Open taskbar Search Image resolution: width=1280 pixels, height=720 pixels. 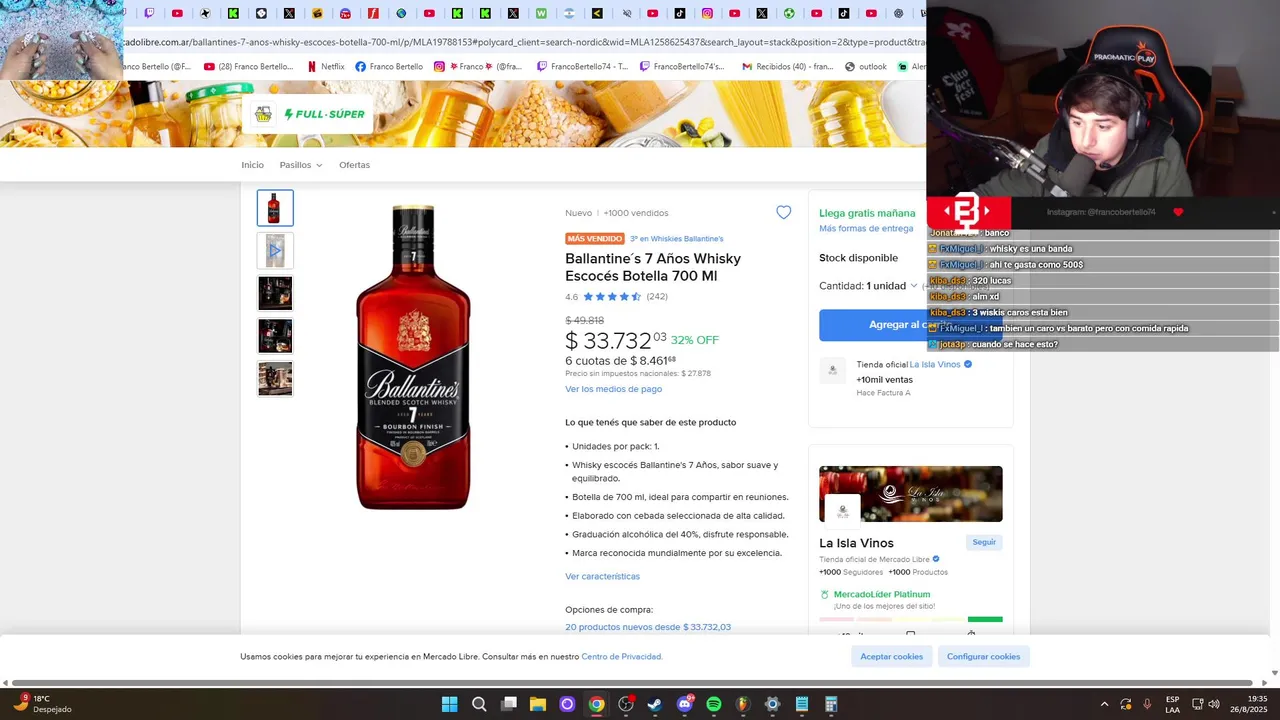[479, 704]
